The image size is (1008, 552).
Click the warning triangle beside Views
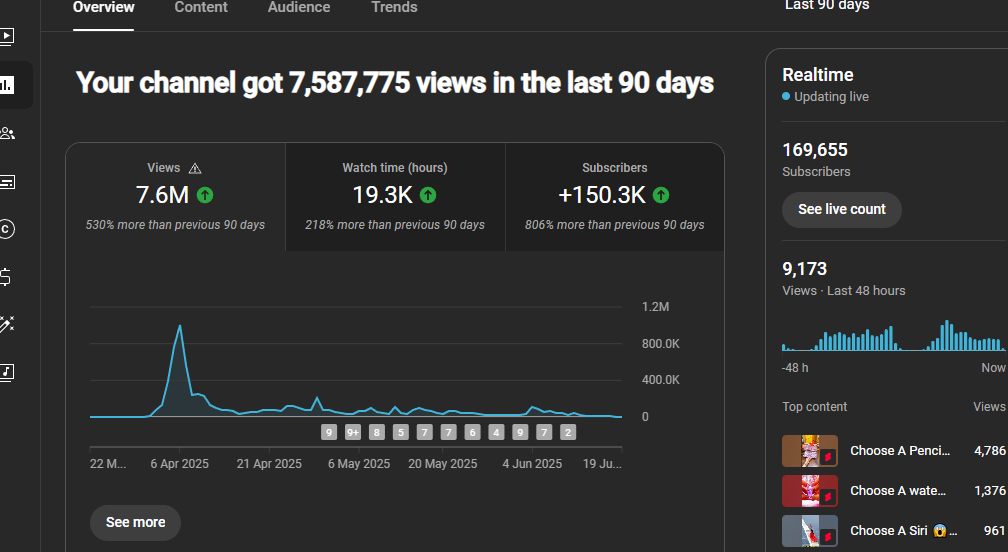(x=195, y=169)
